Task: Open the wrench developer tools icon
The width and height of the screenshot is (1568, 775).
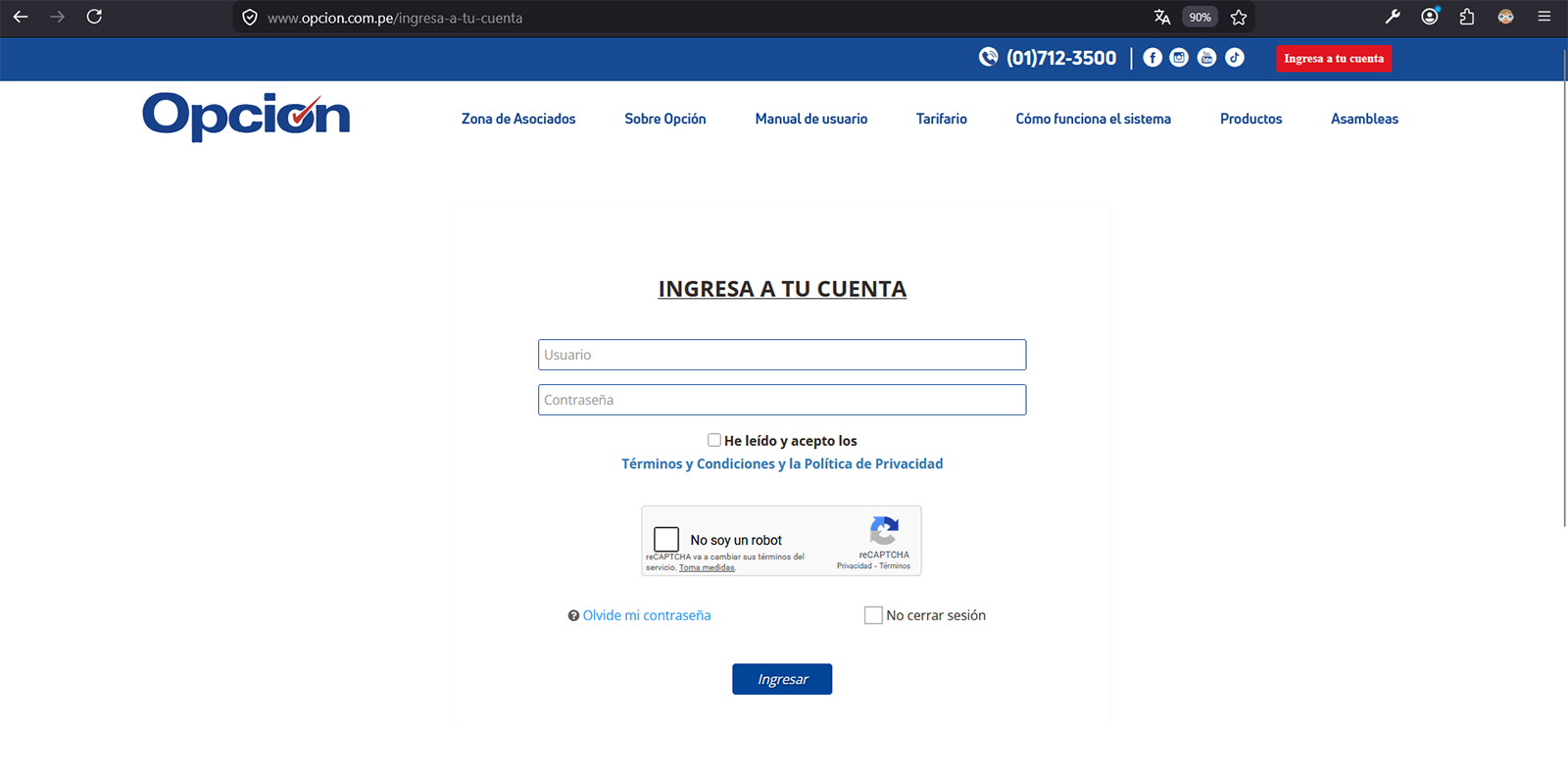Action: [x=1393, y=17]
